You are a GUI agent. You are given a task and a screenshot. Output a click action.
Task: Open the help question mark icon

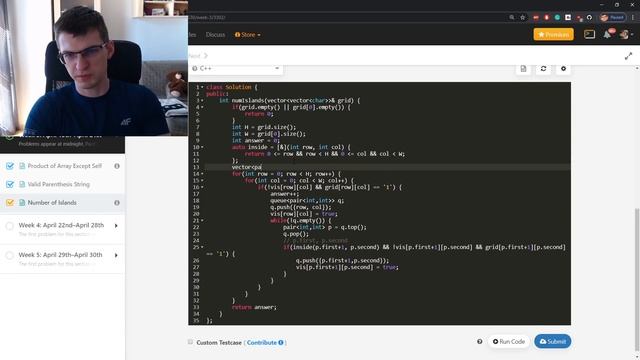tap(480, 342)
